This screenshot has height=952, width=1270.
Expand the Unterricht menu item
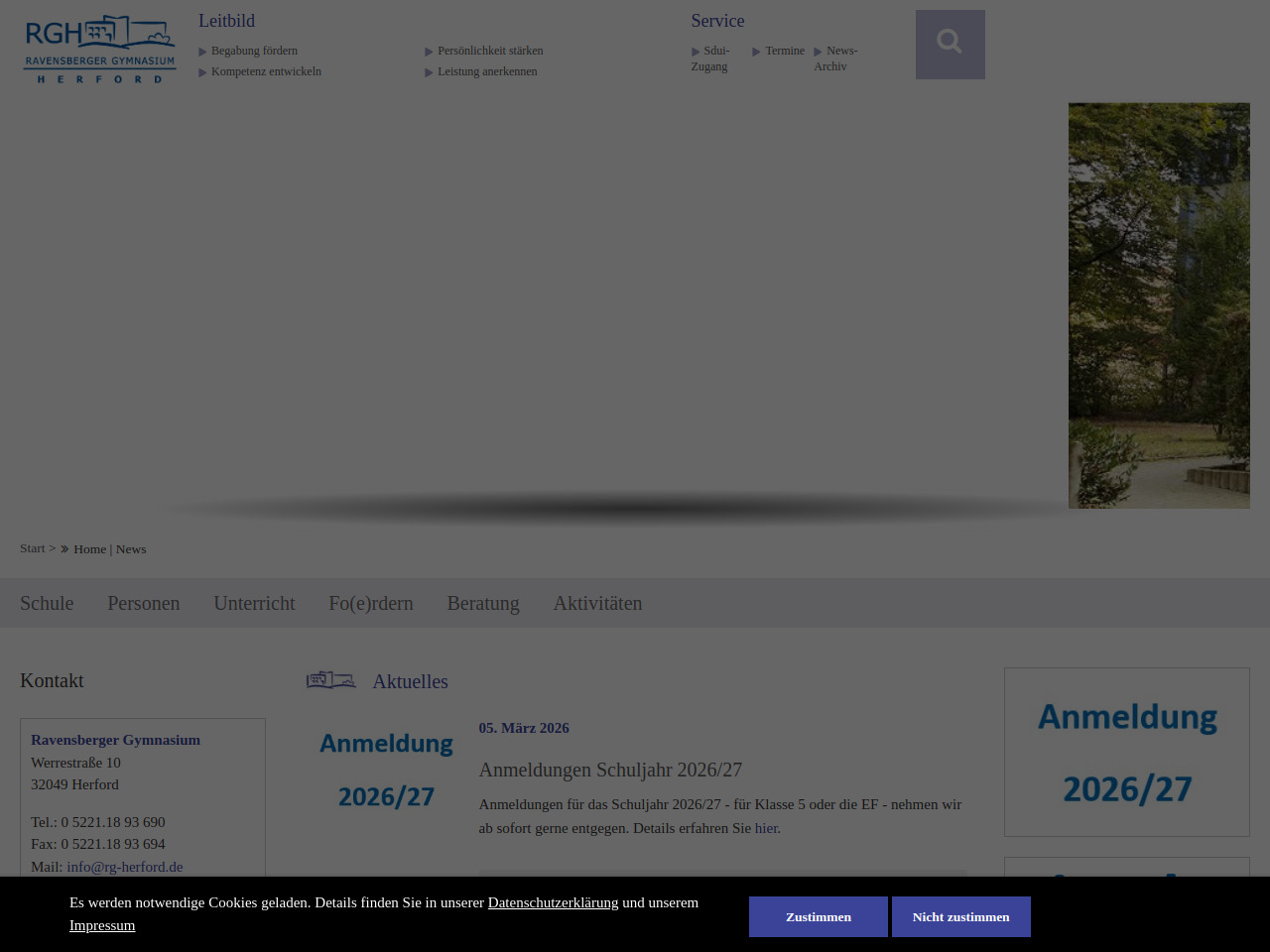(x=254, y=603)
